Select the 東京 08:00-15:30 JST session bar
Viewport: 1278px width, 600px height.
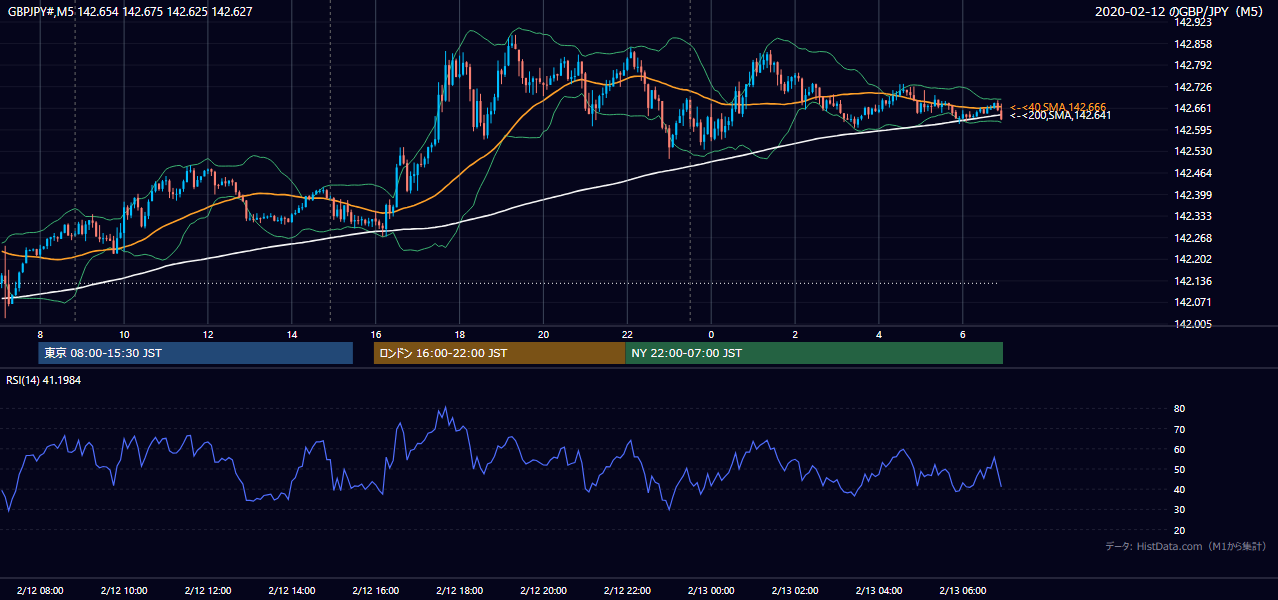(x=196, y=353)
